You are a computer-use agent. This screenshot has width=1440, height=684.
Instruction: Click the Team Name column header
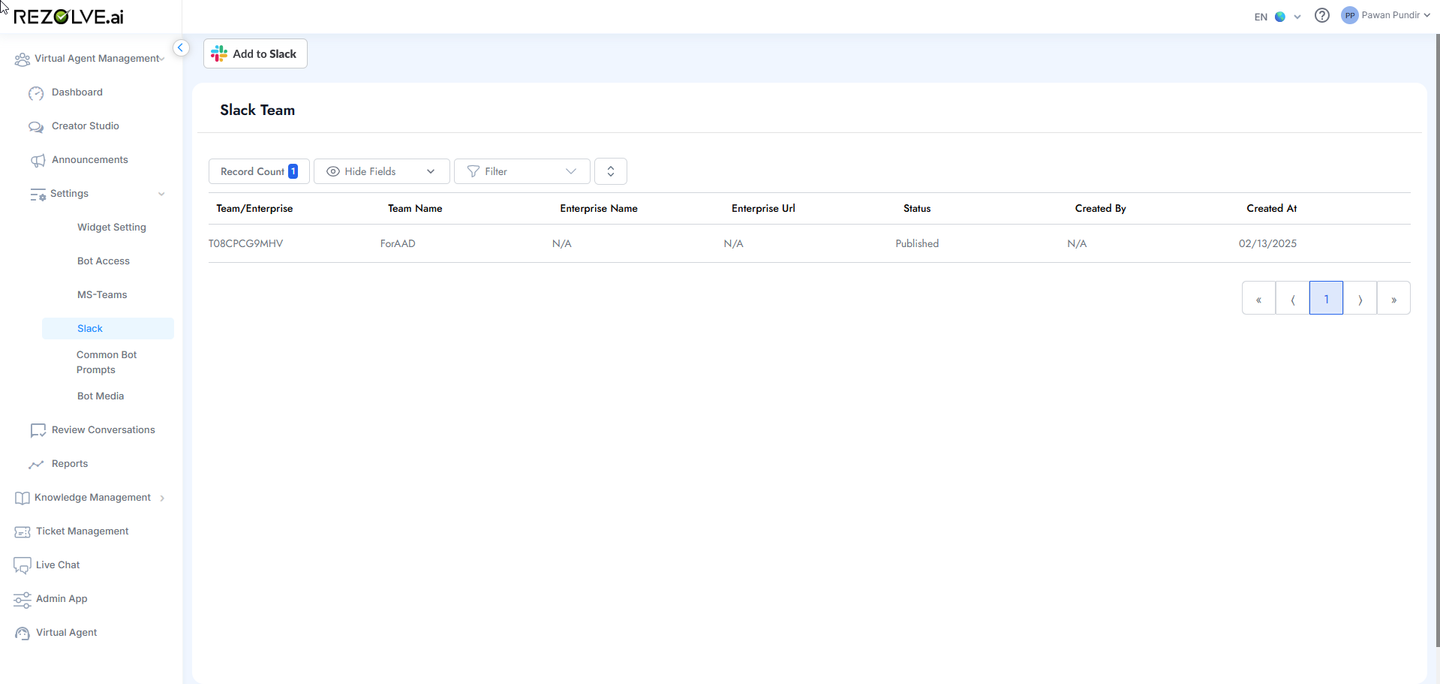pos(415,209)
